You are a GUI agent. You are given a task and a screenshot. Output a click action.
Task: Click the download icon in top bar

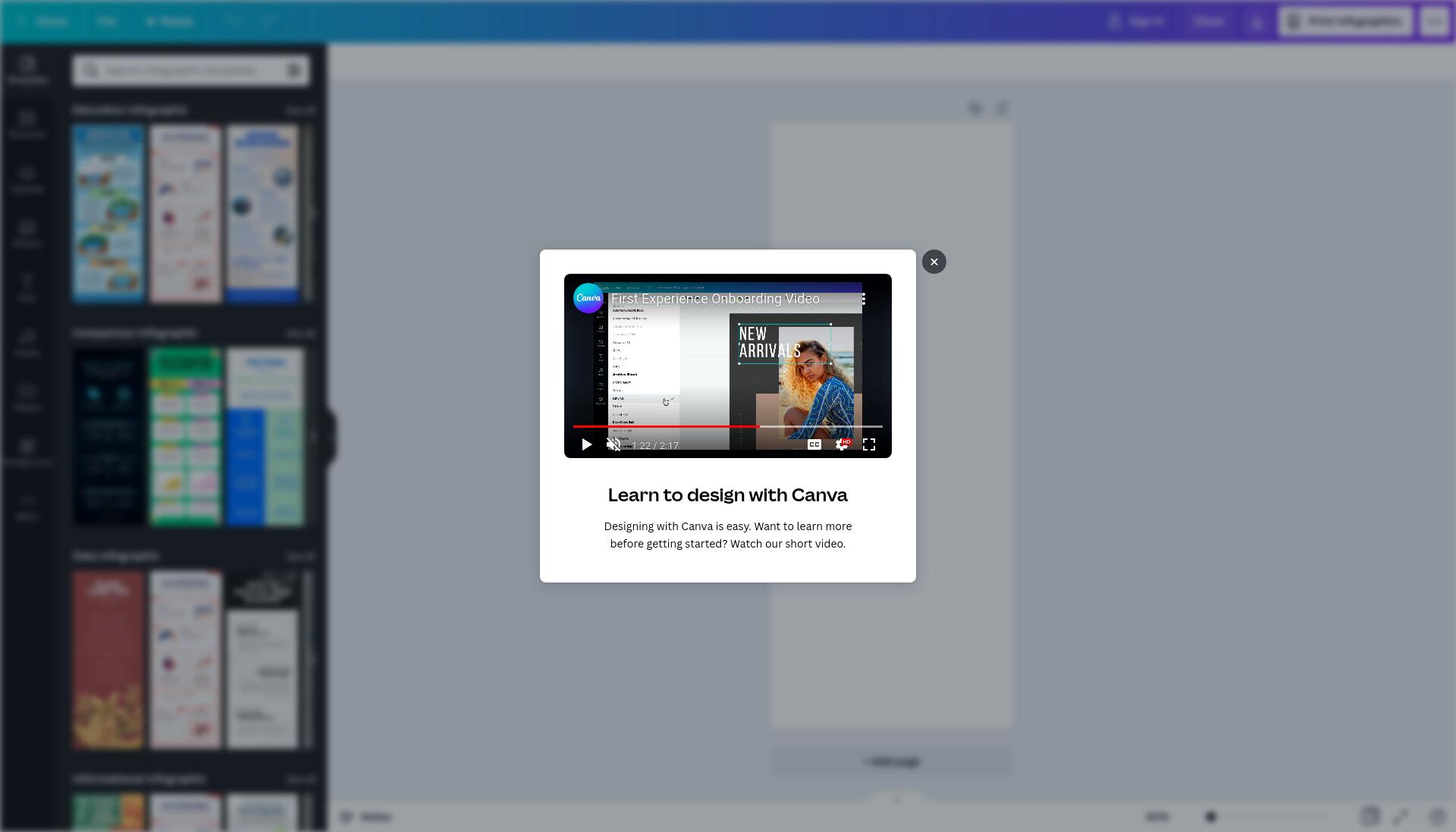click(x=1257, y=21)
